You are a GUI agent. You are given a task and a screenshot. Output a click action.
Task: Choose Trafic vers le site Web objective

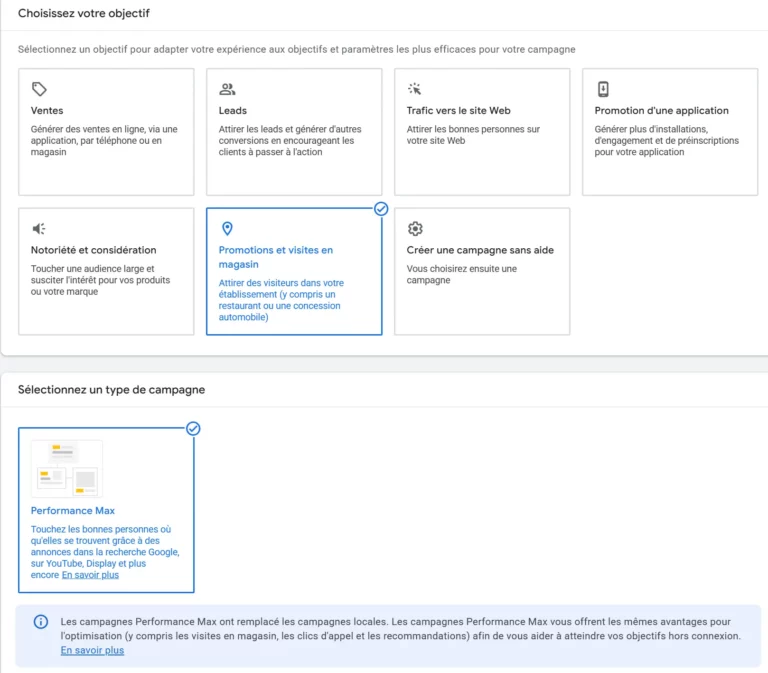point(458,111)
